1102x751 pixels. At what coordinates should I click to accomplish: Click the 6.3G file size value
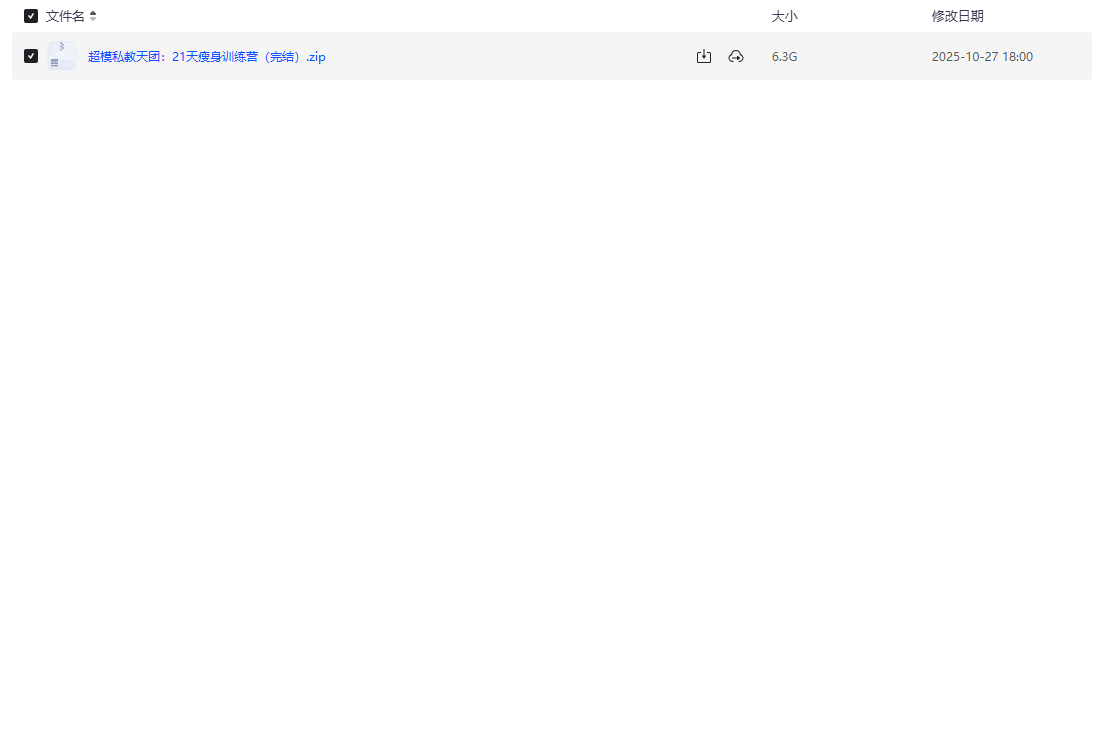[x=784, y=57]
